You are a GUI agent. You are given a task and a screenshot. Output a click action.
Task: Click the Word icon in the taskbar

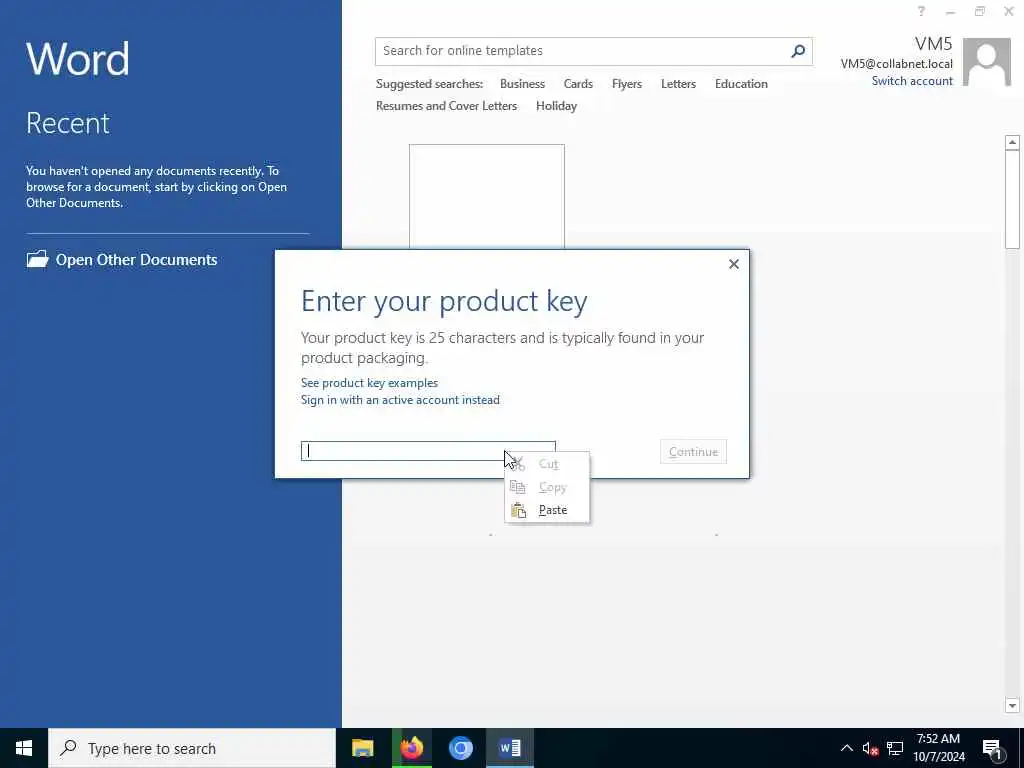(x=509, y=748)
